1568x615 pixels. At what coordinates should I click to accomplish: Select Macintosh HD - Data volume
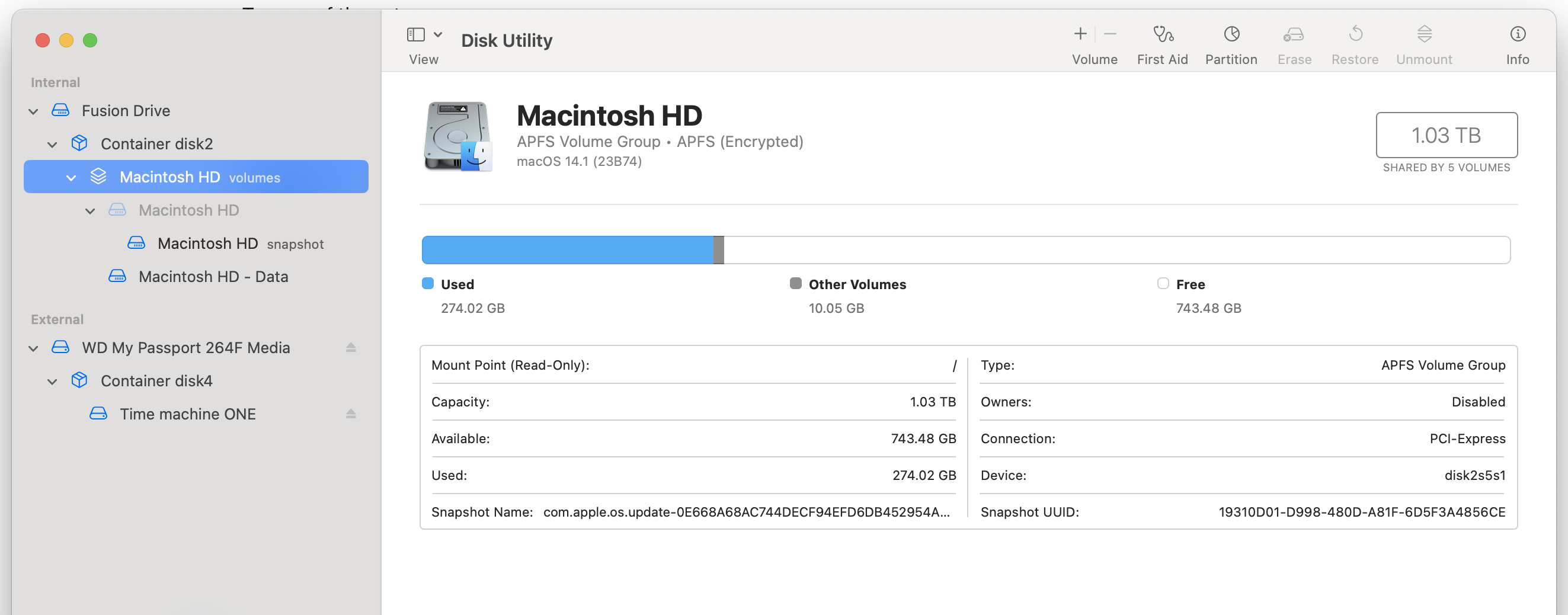click(196, 276)
